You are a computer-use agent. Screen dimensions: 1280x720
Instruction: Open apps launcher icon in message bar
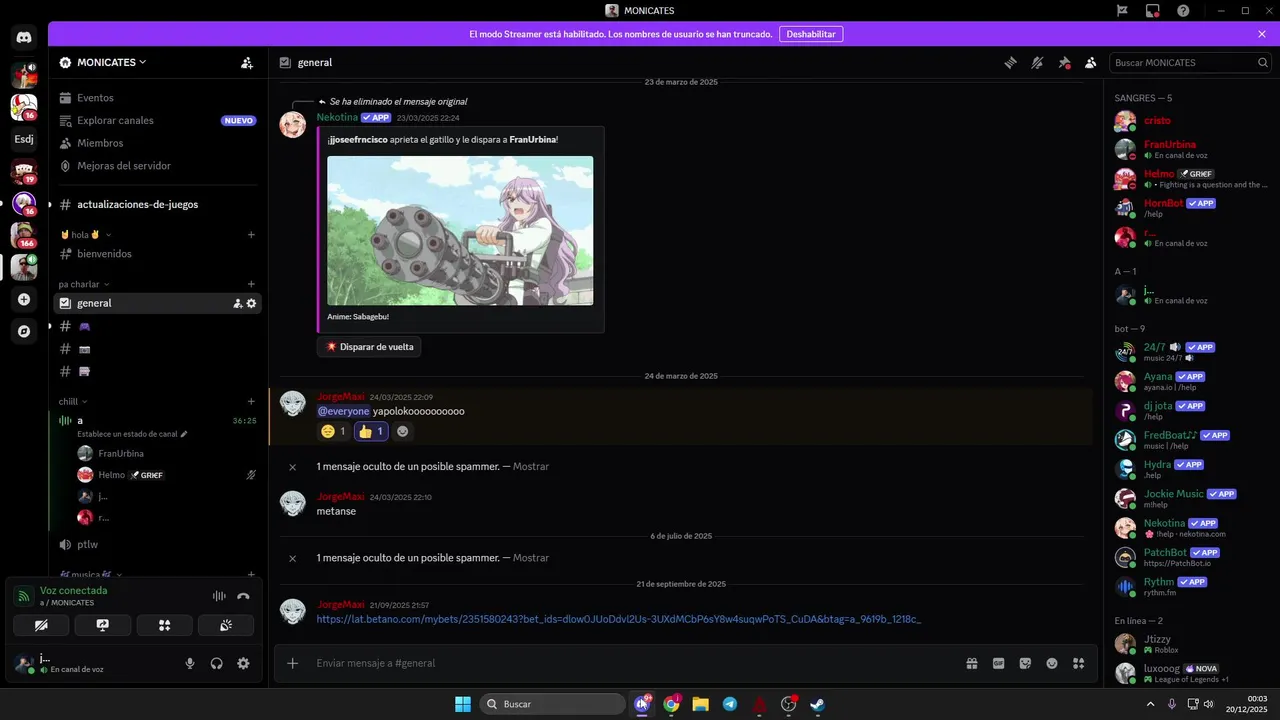pos(1078,663)
